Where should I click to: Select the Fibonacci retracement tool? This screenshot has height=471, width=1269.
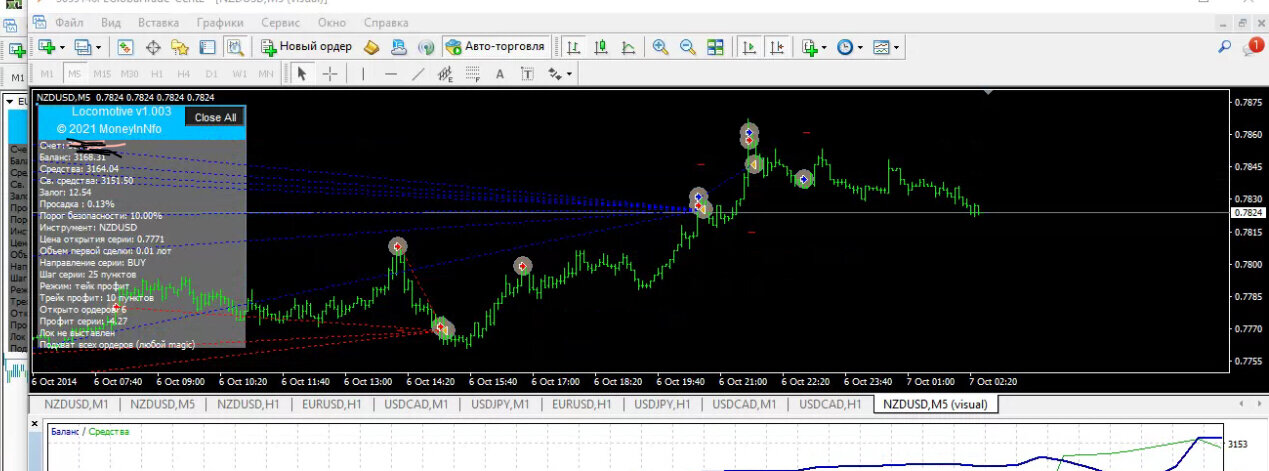tap(473, 74)
